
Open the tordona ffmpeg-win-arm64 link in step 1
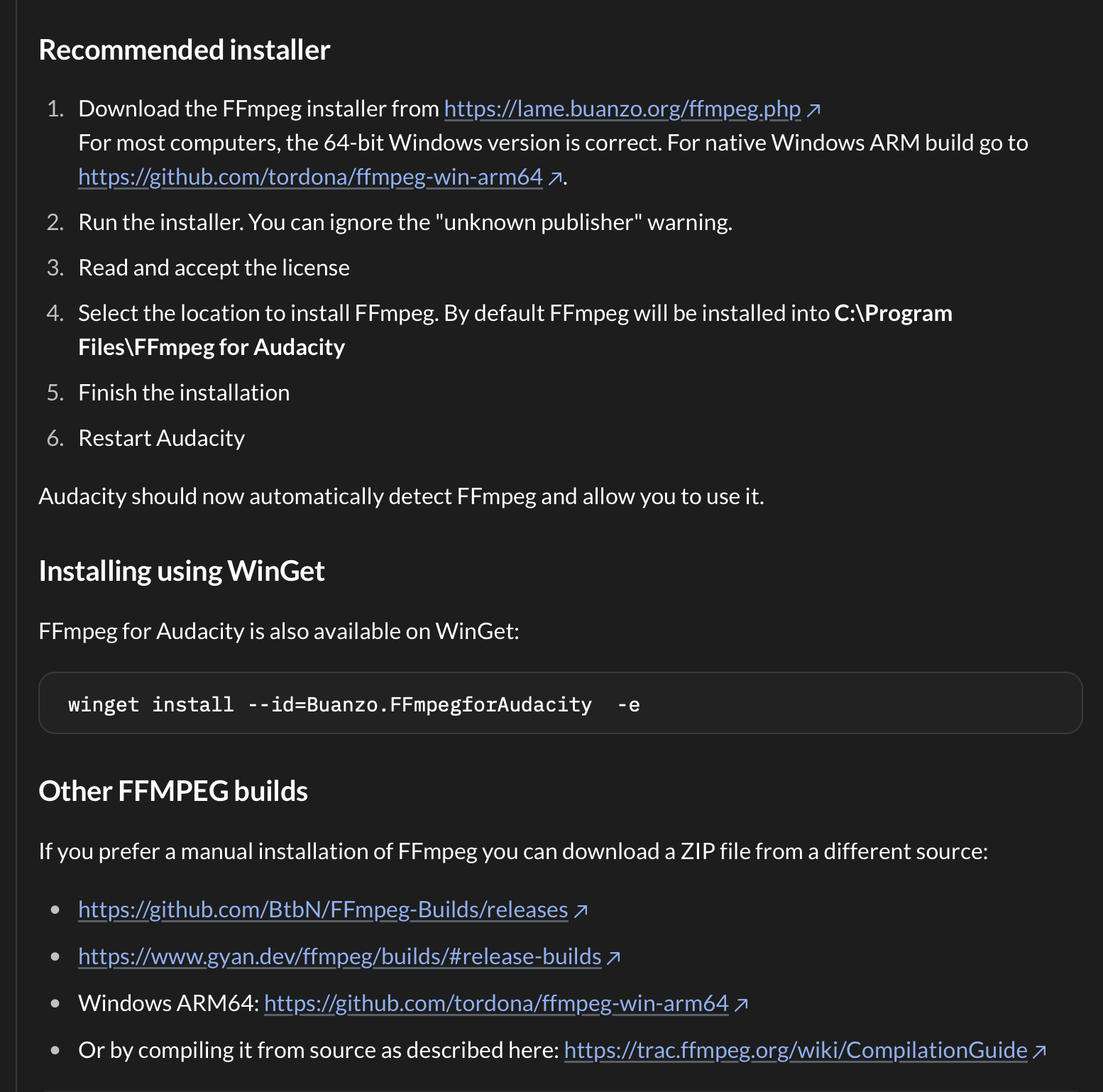point(310,177)
